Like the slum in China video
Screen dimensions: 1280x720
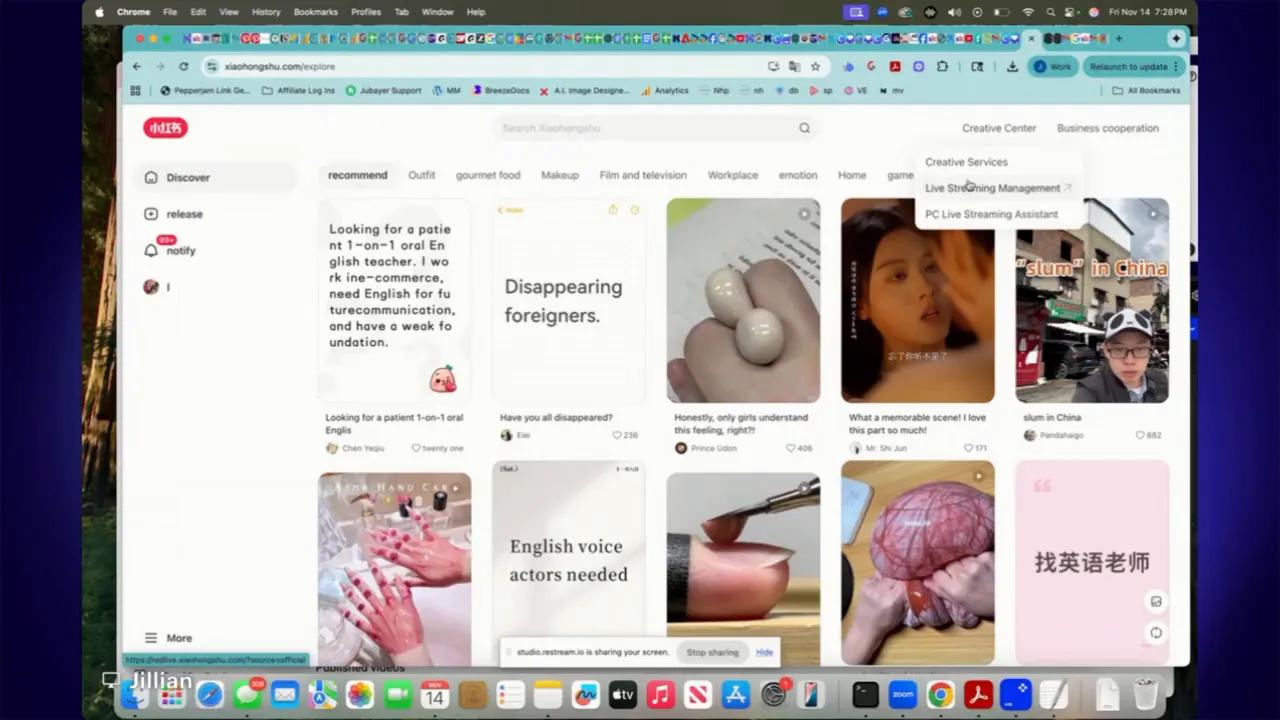coord(1139,435)
